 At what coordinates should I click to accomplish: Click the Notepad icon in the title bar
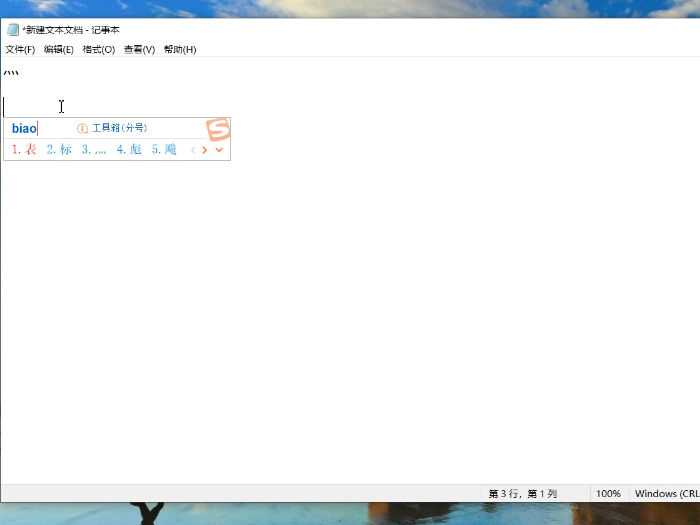13,30
